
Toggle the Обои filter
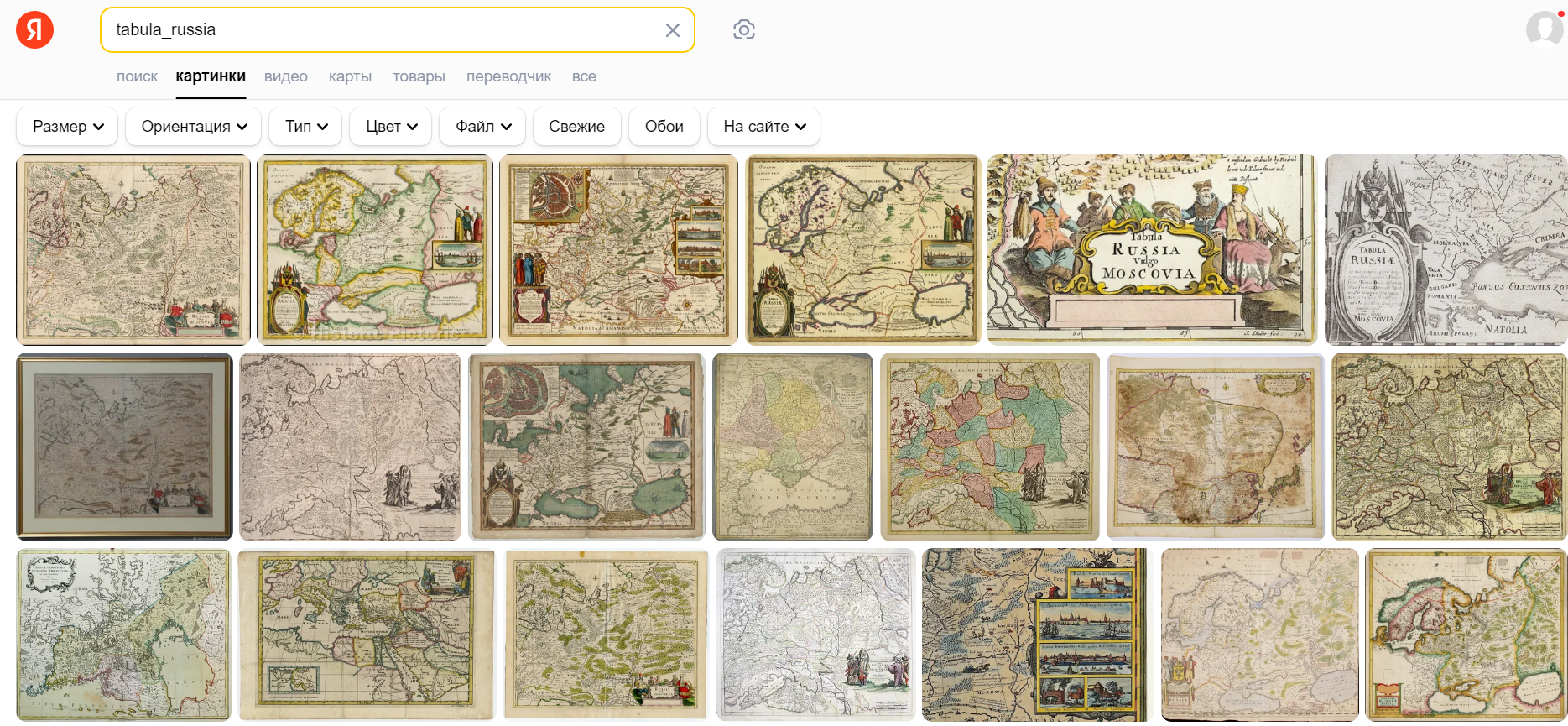point(664,126)
